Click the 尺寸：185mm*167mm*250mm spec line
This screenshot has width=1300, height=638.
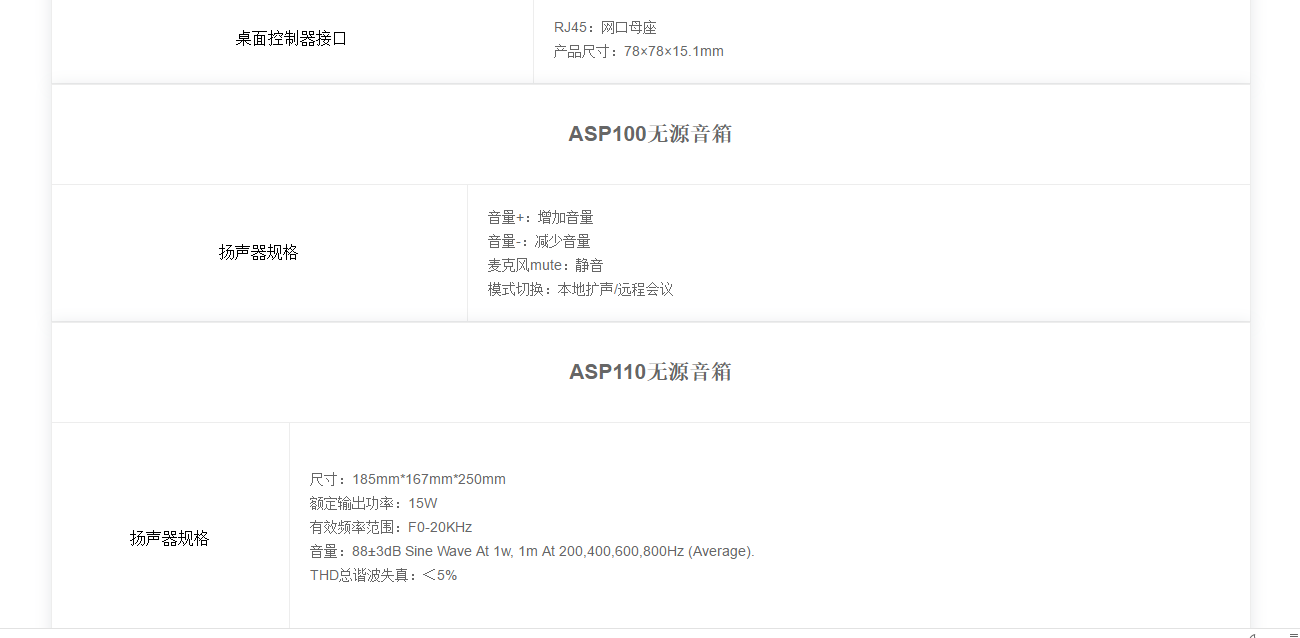click(x=407, y=479)
